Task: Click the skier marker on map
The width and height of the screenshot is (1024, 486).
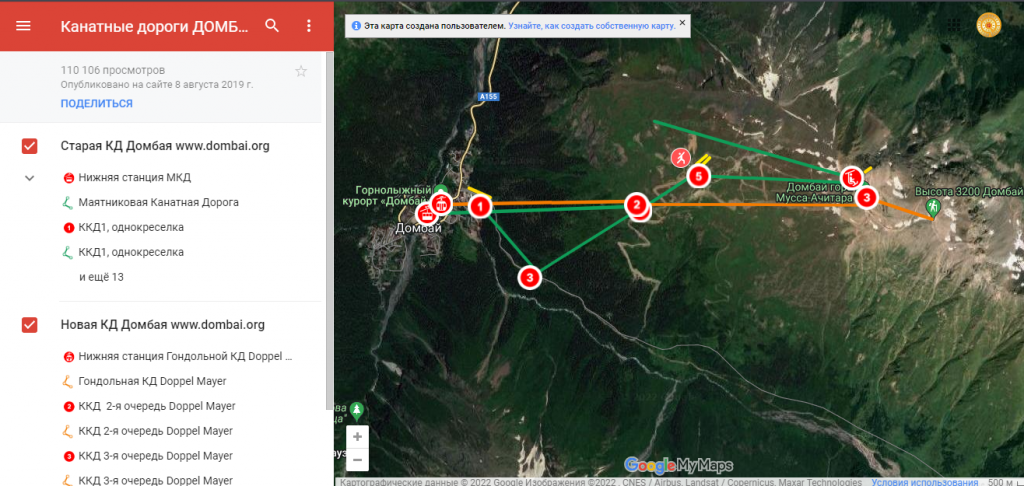Action: pyautogui.click(x=680, y=158)
